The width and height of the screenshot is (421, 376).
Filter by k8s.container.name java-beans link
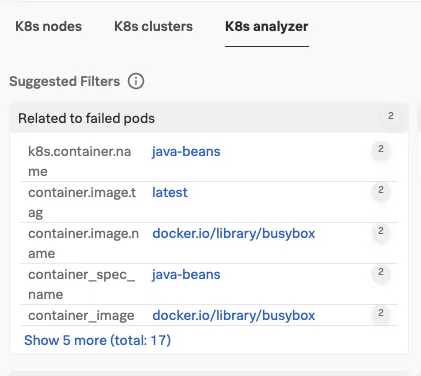(x=186, y=152)
